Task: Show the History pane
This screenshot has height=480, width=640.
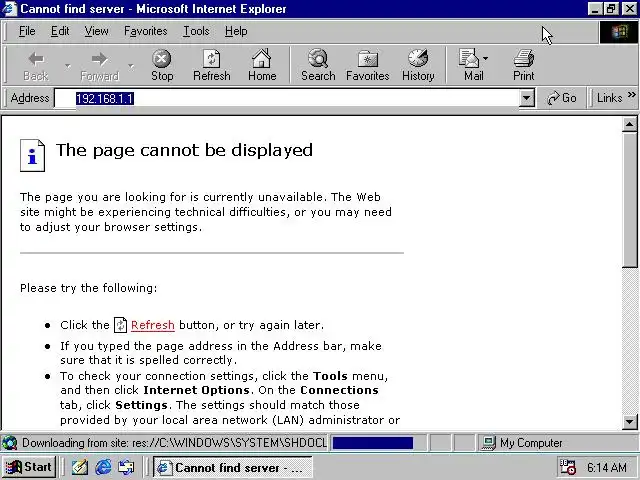Action: [418, 65]
